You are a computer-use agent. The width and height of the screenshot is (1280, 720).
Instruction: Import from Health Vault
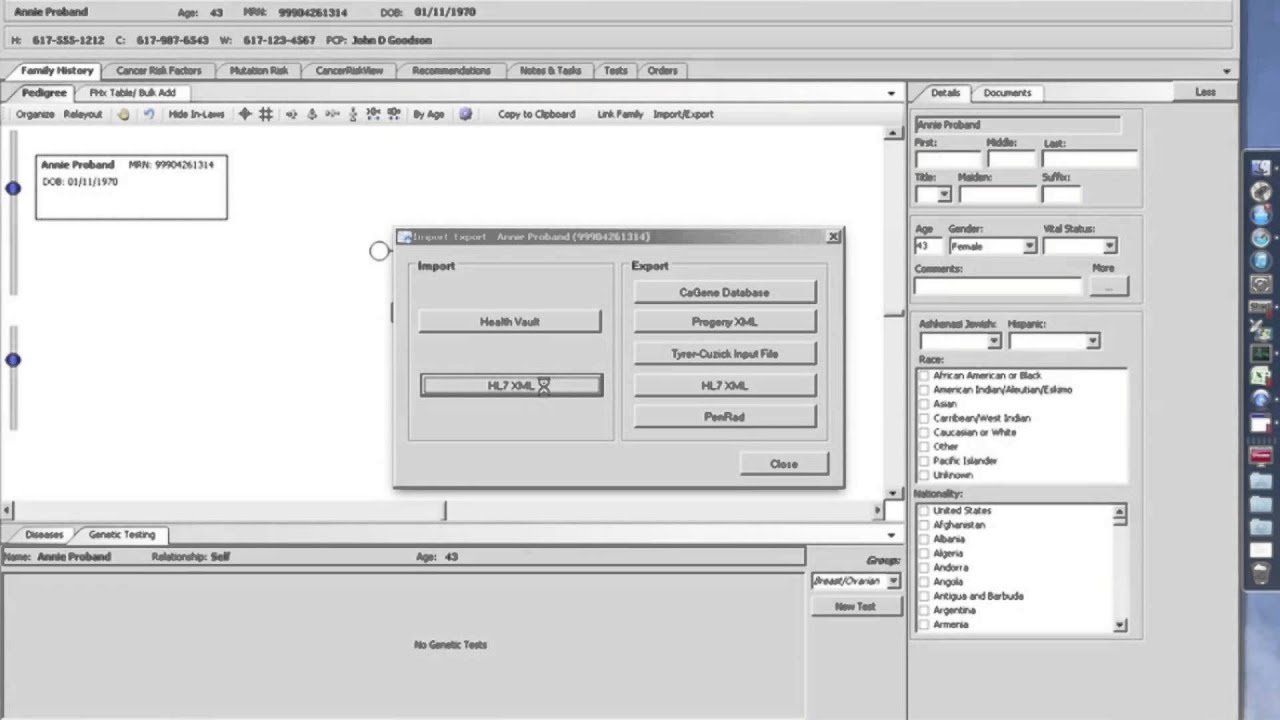pyautogui.click(x=510, y=322)
